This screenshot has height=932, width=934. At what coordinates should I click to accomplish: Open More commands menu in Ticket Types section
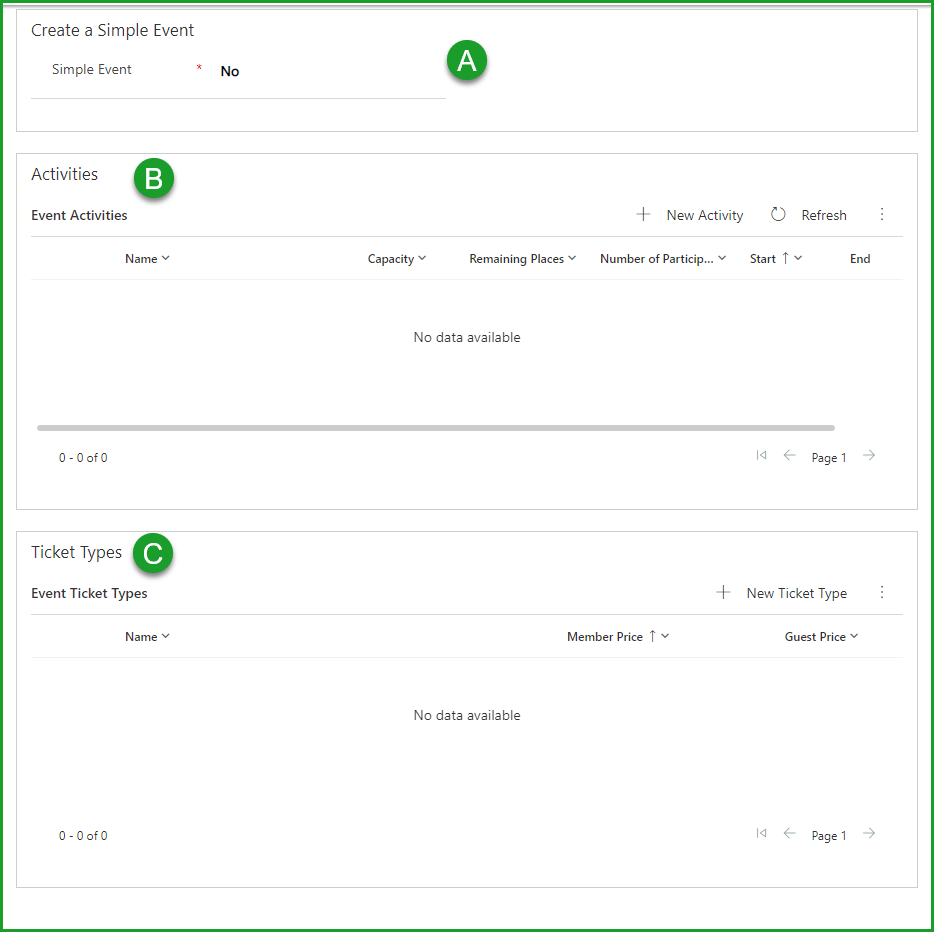coord(882,592)
